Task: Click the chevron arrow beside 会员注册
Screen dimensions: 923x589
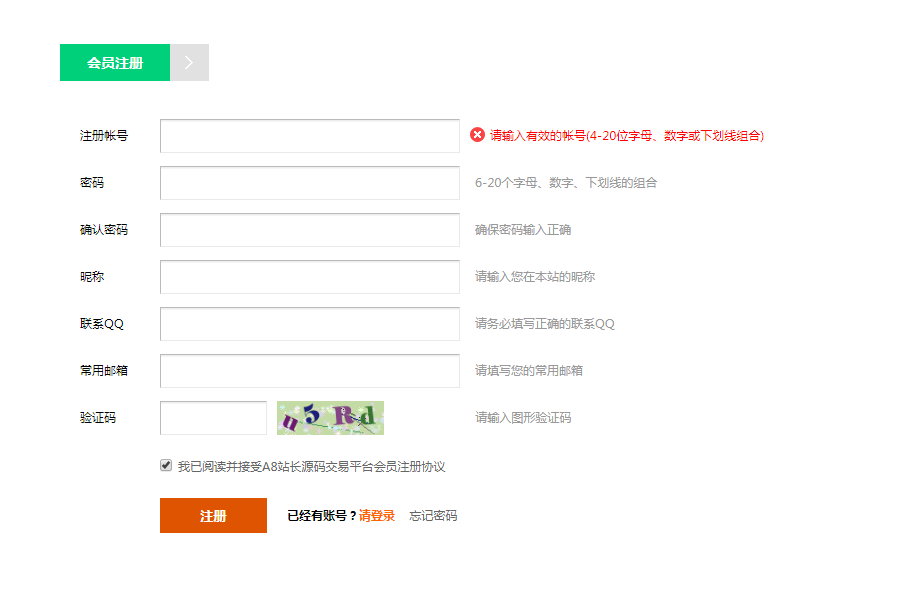Action: tap(189, 62)
